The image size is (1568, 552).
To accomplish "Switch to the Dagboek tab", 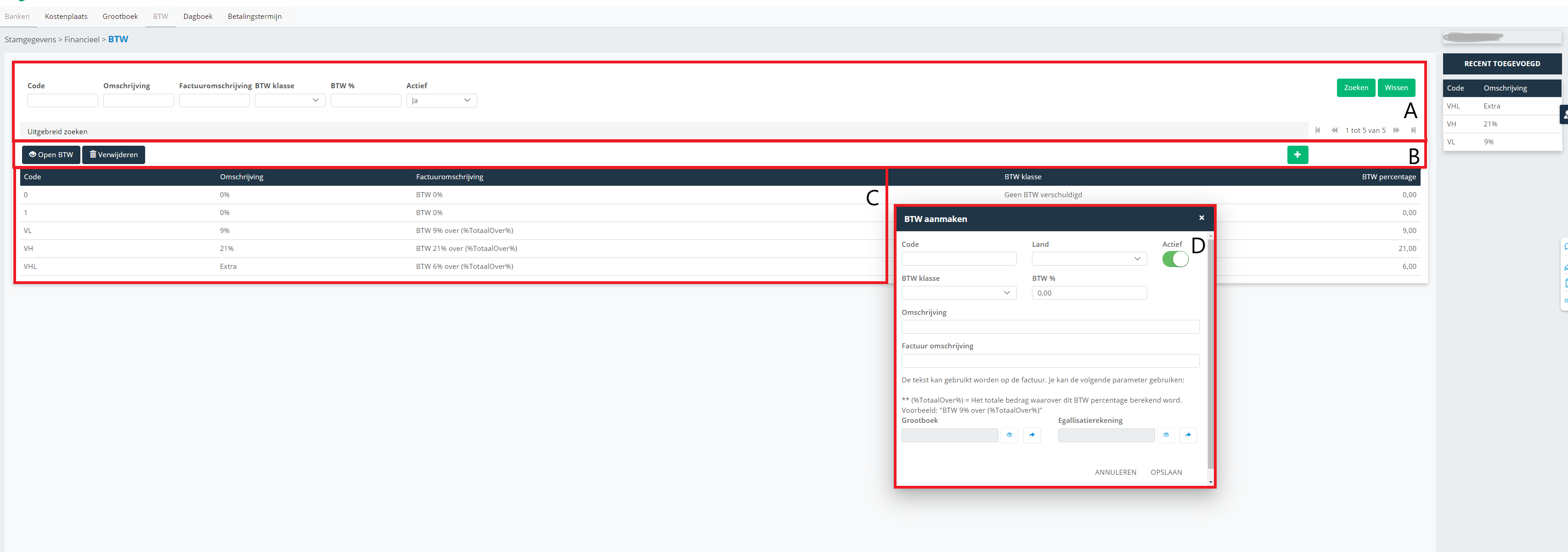I will [198, 17].
